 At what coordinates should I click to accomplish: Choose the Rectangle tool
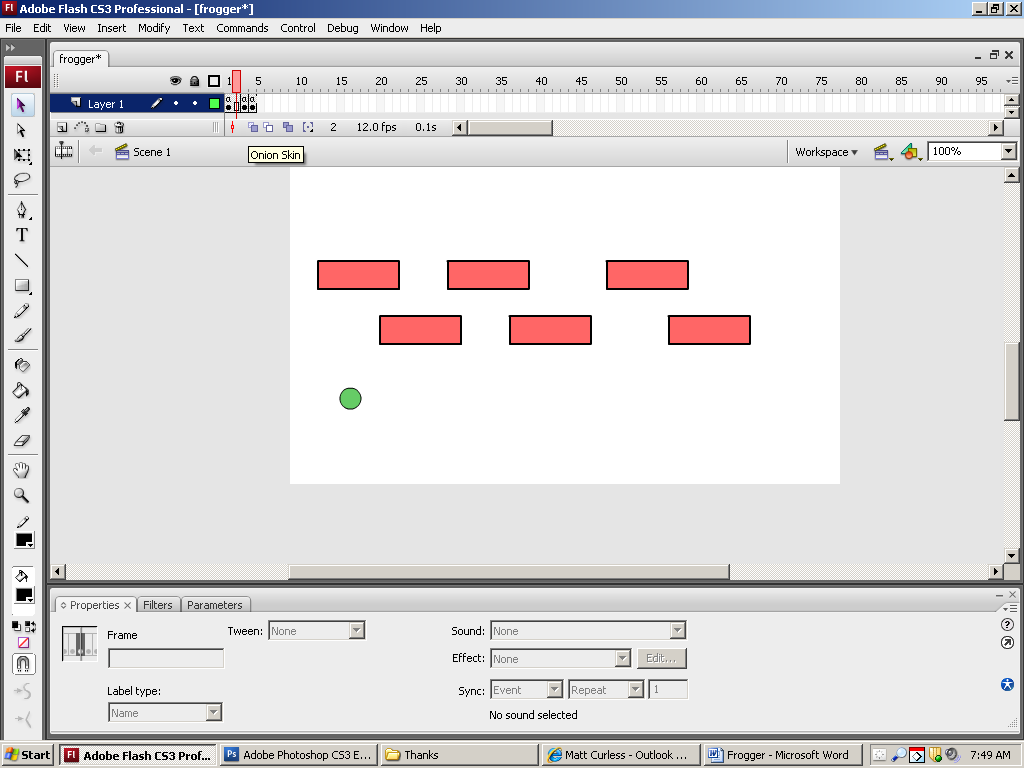pyautogui.click(x=22, y=286)
